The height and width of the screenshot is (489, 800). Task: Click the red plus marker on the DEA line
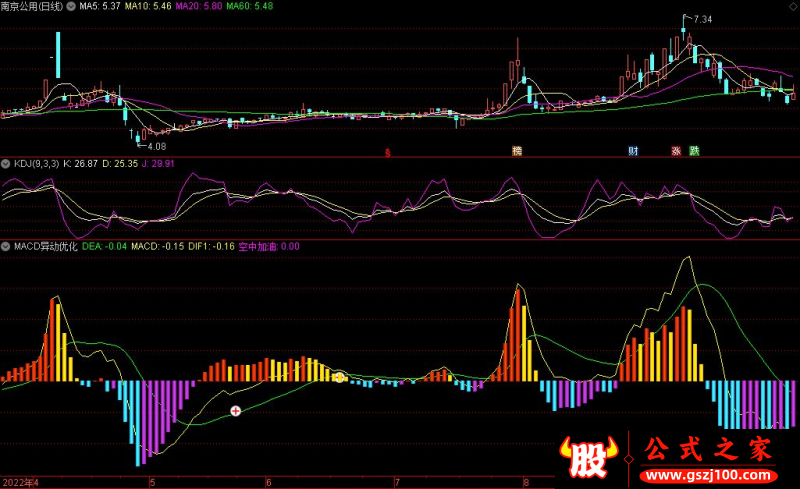236,410
